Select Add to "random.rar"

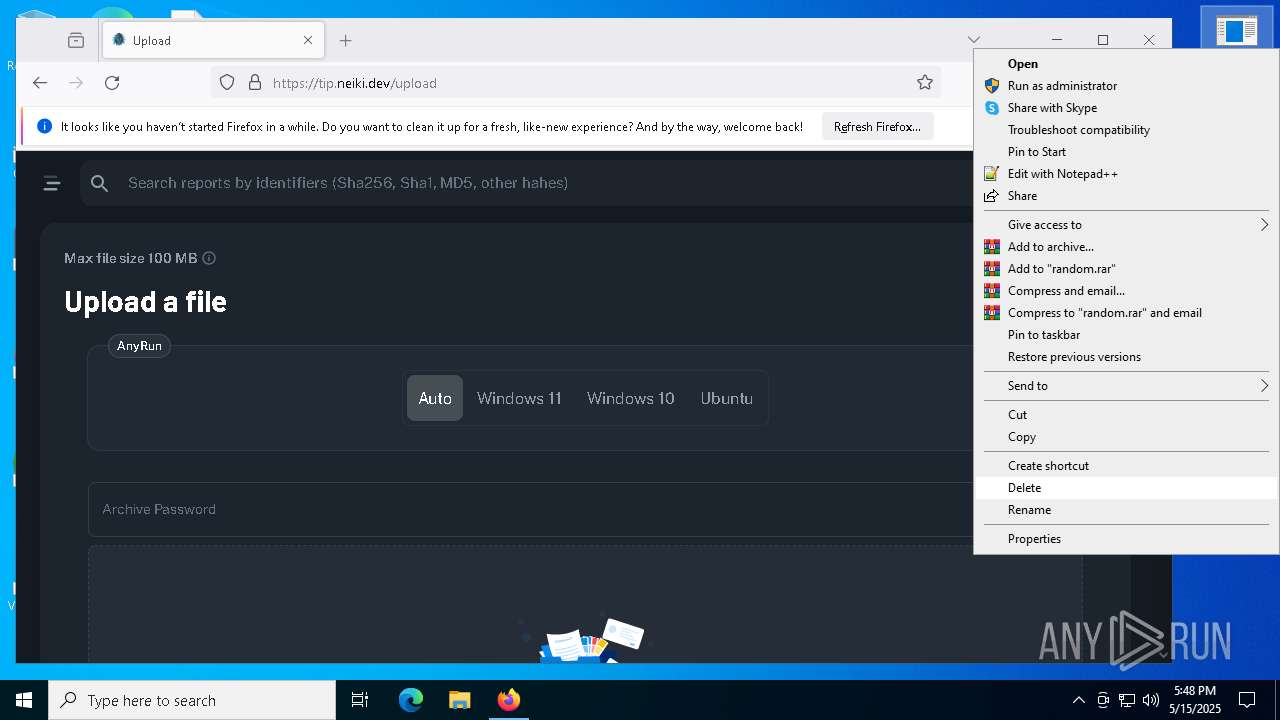1126,269
